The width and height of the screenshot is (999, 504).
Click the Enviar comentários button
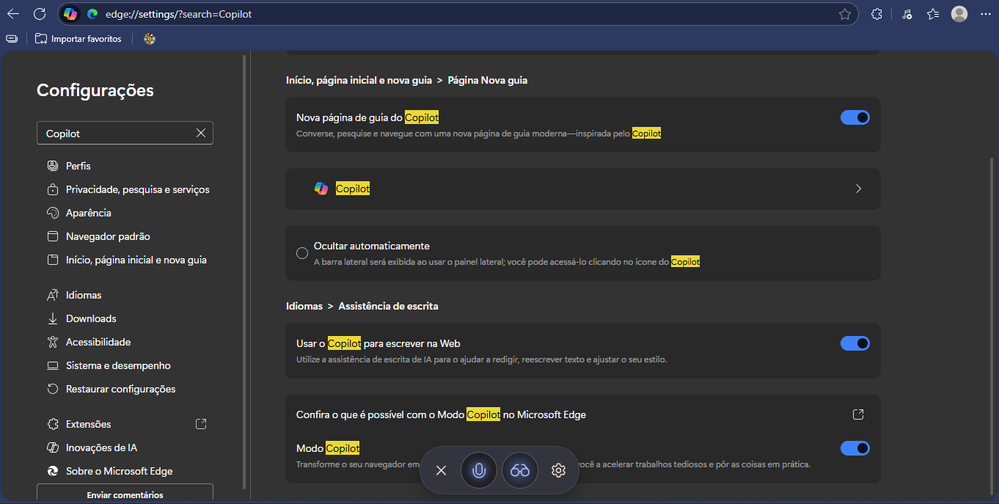(x=125, y=494)
